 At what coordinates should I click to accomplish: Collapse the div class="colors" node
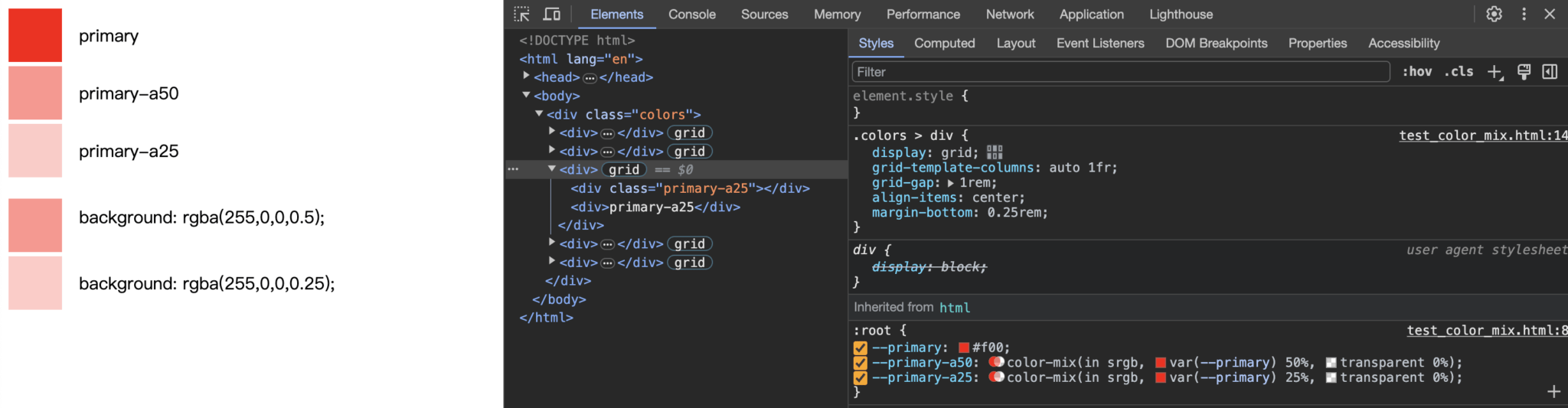pyautogui.click(x=539, y=113)
